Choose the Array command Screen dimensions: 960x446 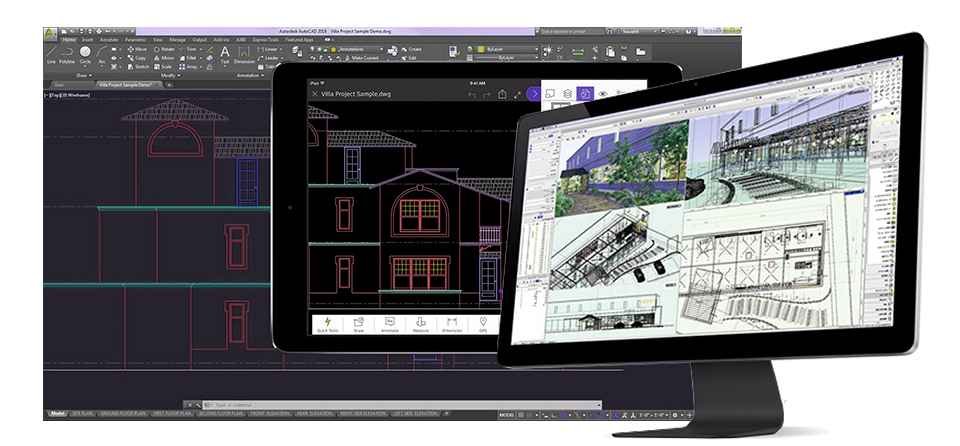[189, 66]
